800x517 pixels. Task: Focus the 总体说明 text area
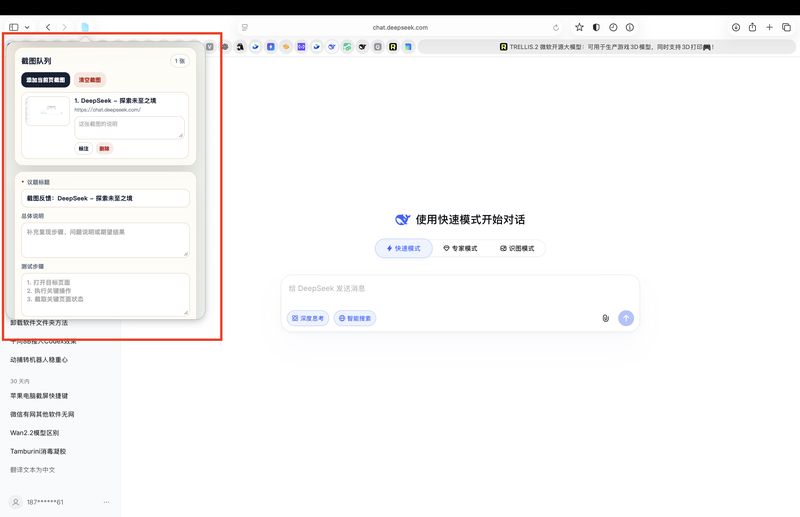point(105,239)
